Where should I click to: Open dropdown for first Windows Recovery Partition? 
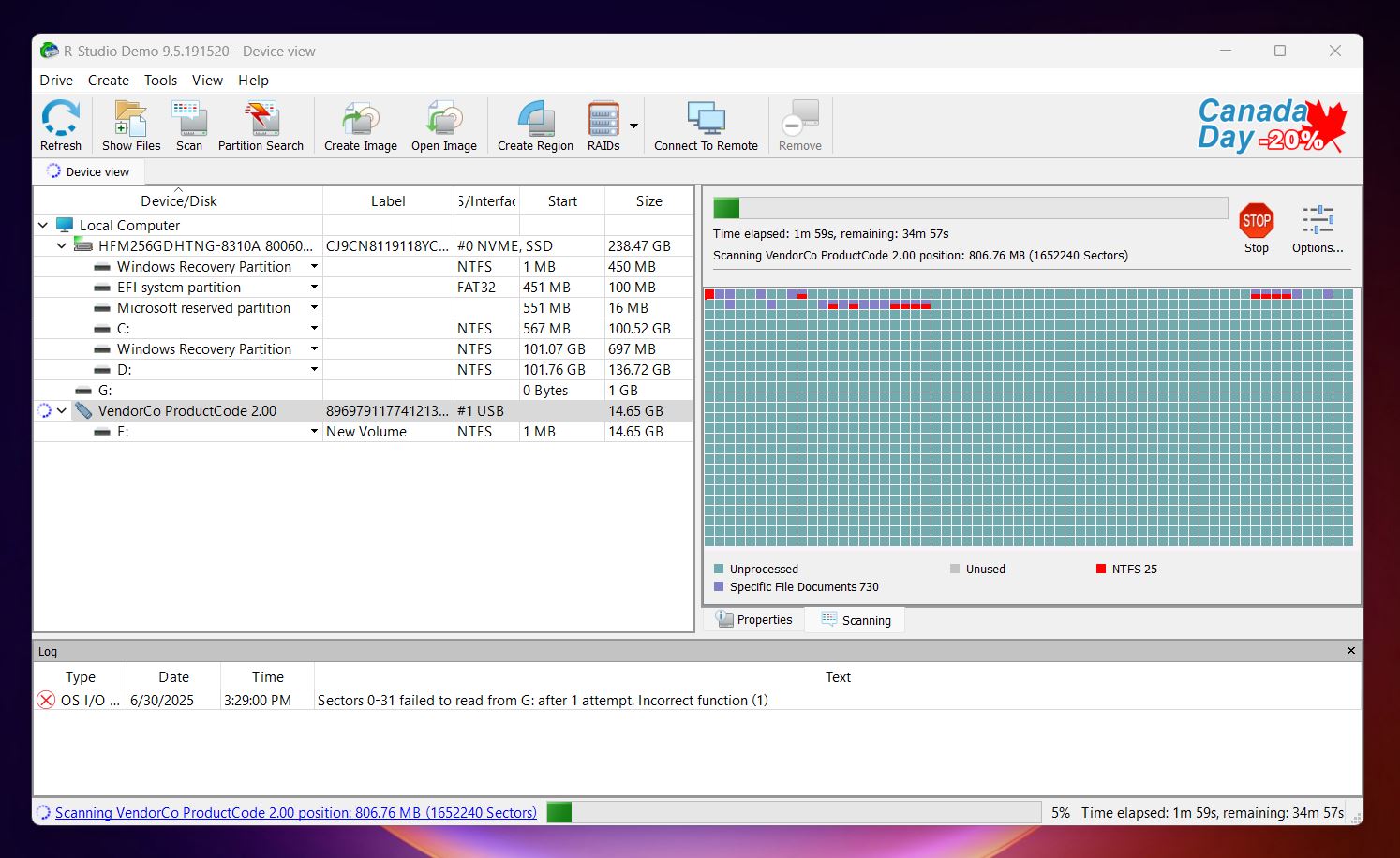tap(314, 266)
